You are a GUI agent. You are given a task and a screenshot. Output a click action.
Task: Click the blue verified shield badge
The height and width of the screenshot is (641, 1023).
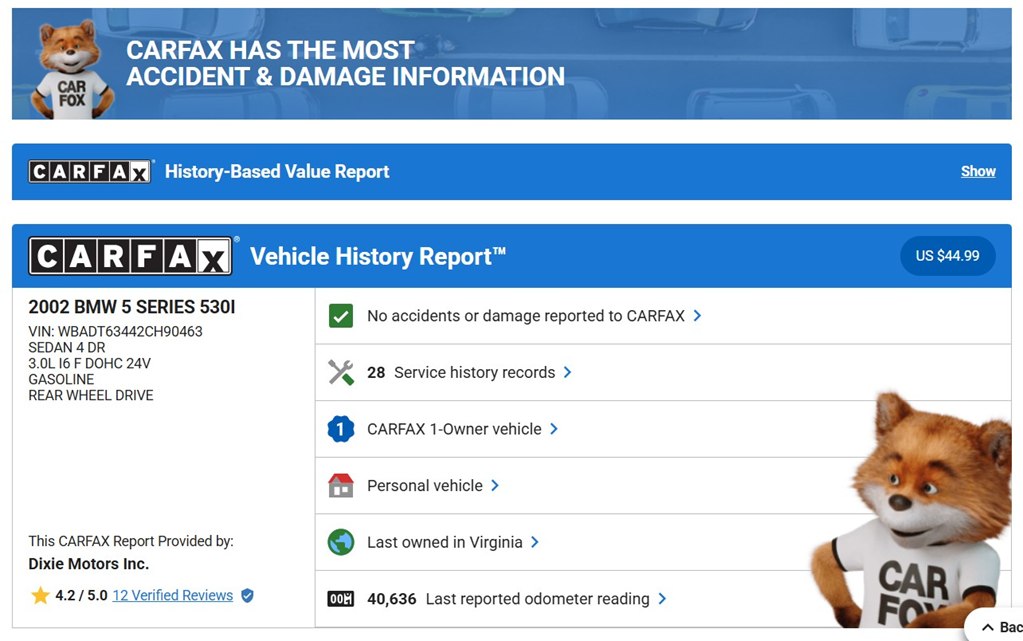pos(247,595)
